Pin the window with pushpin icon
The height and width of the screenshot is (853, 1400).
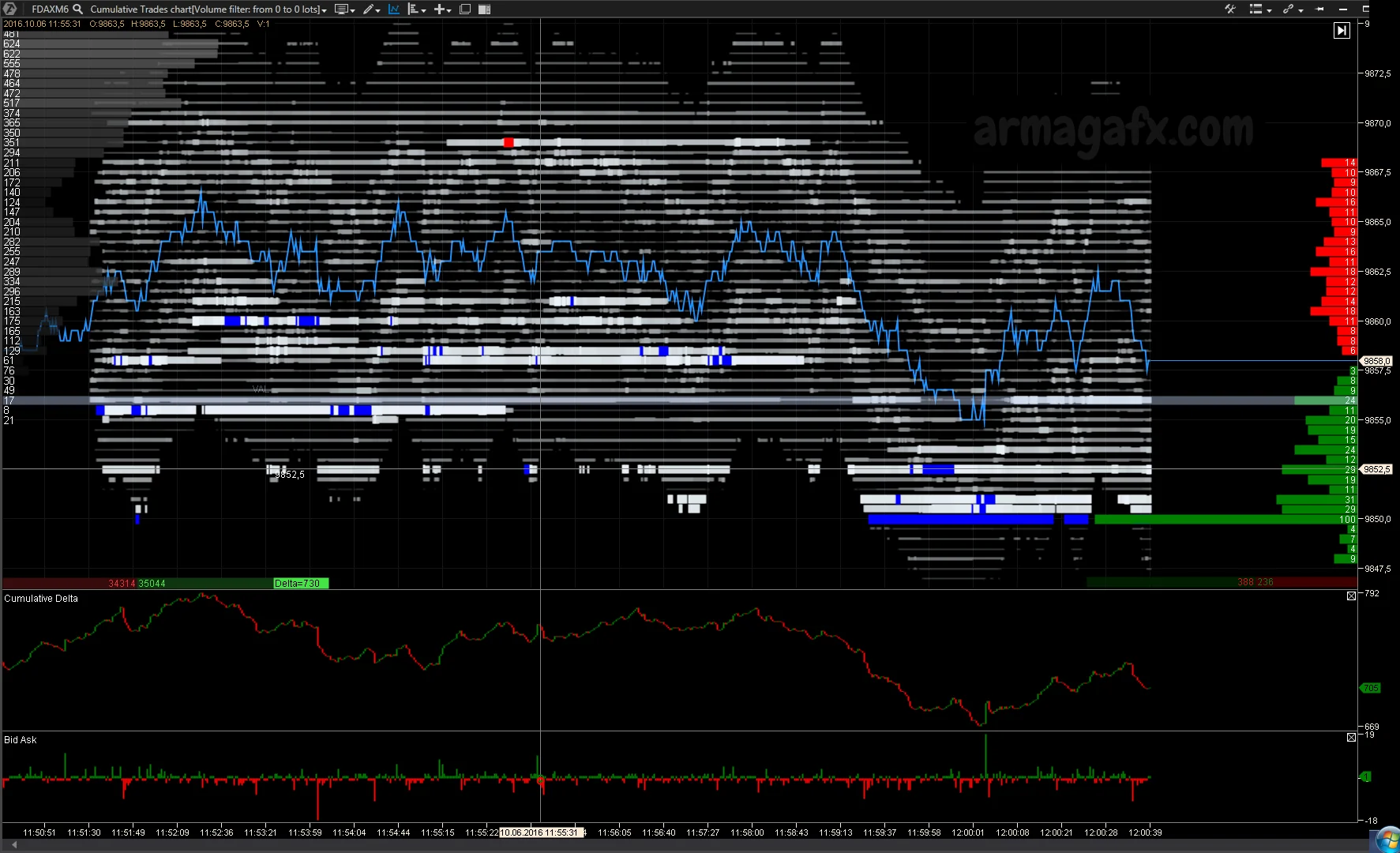pos(1319,9)
